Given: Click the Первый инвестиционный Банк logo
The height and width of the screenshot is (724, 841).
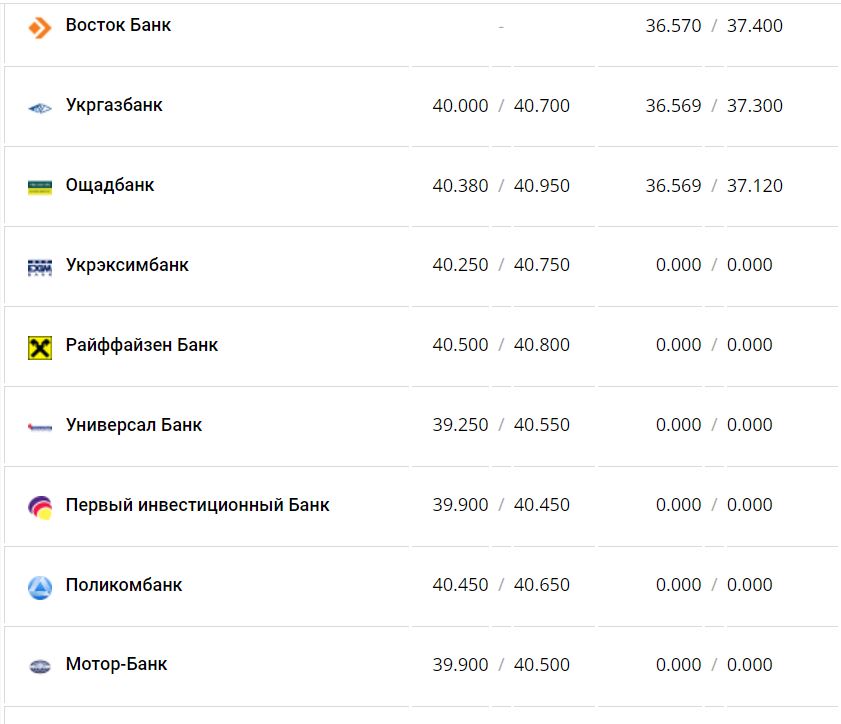Looking at the screenshot, I should click(40, 507).
